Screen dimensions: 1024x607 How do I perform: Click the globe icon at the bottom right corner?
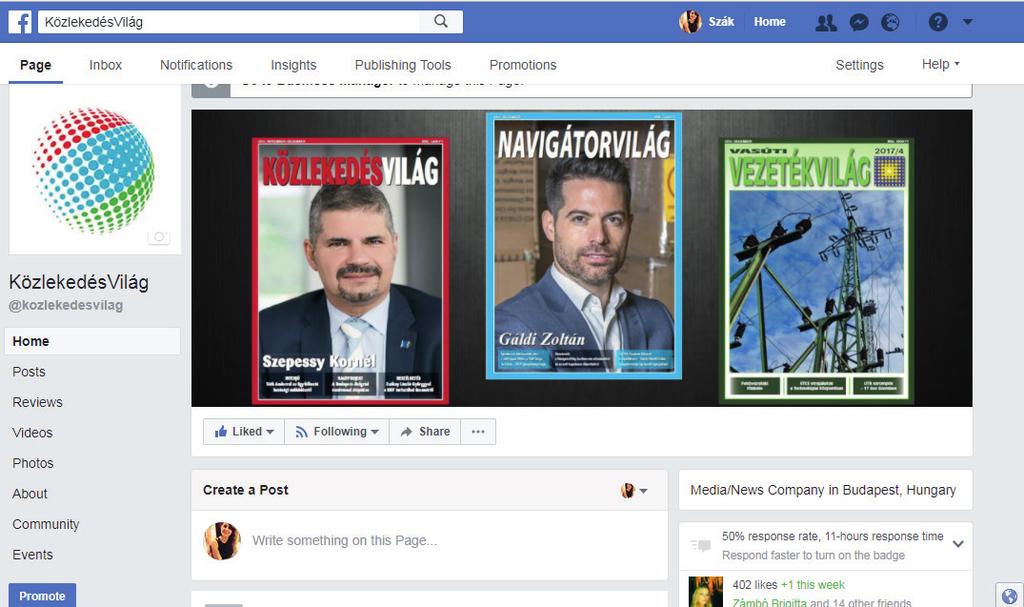(1010, 596)
